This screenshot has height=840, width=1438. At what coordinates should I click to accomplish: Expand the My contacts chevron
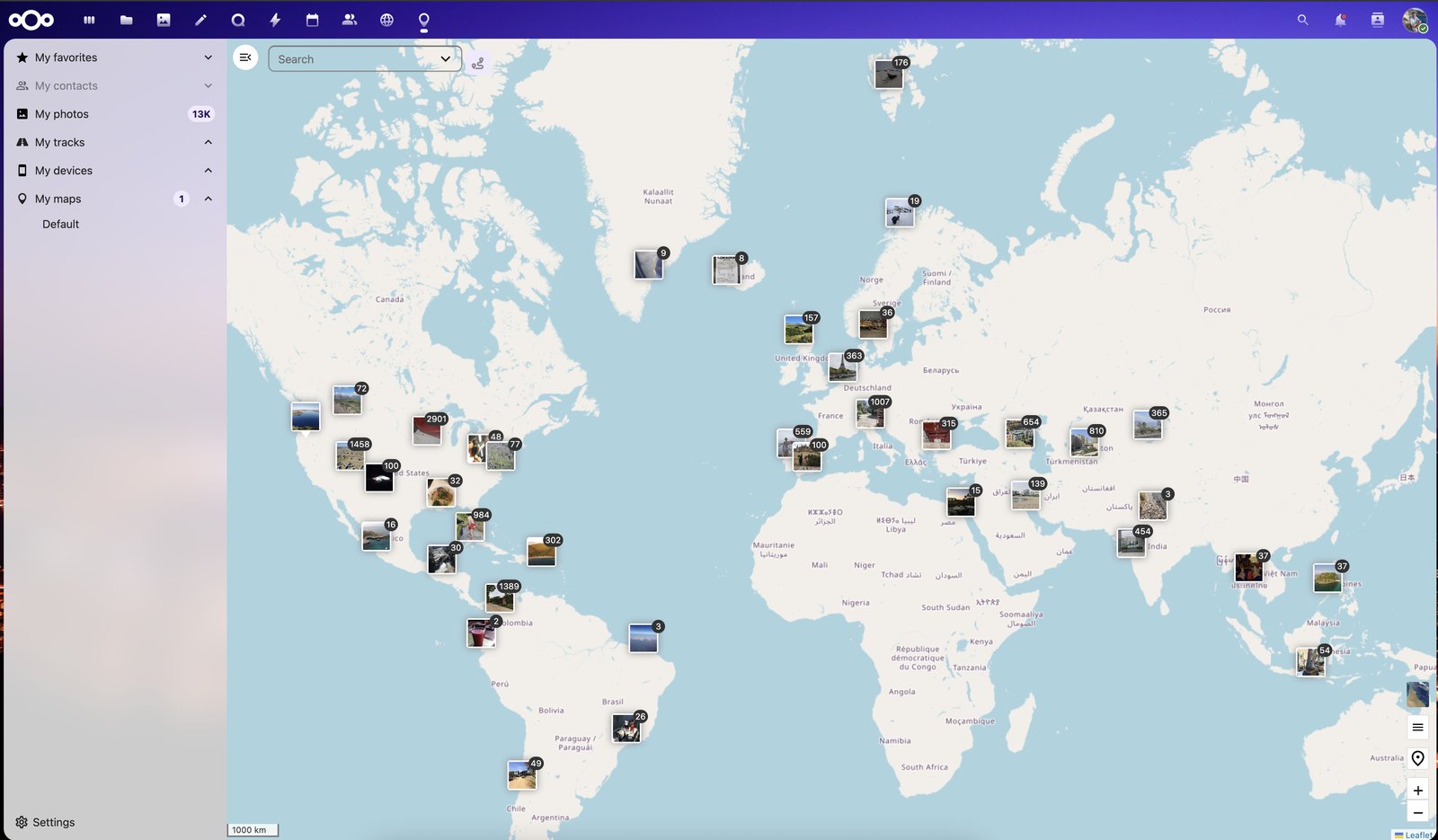point(209,85)
